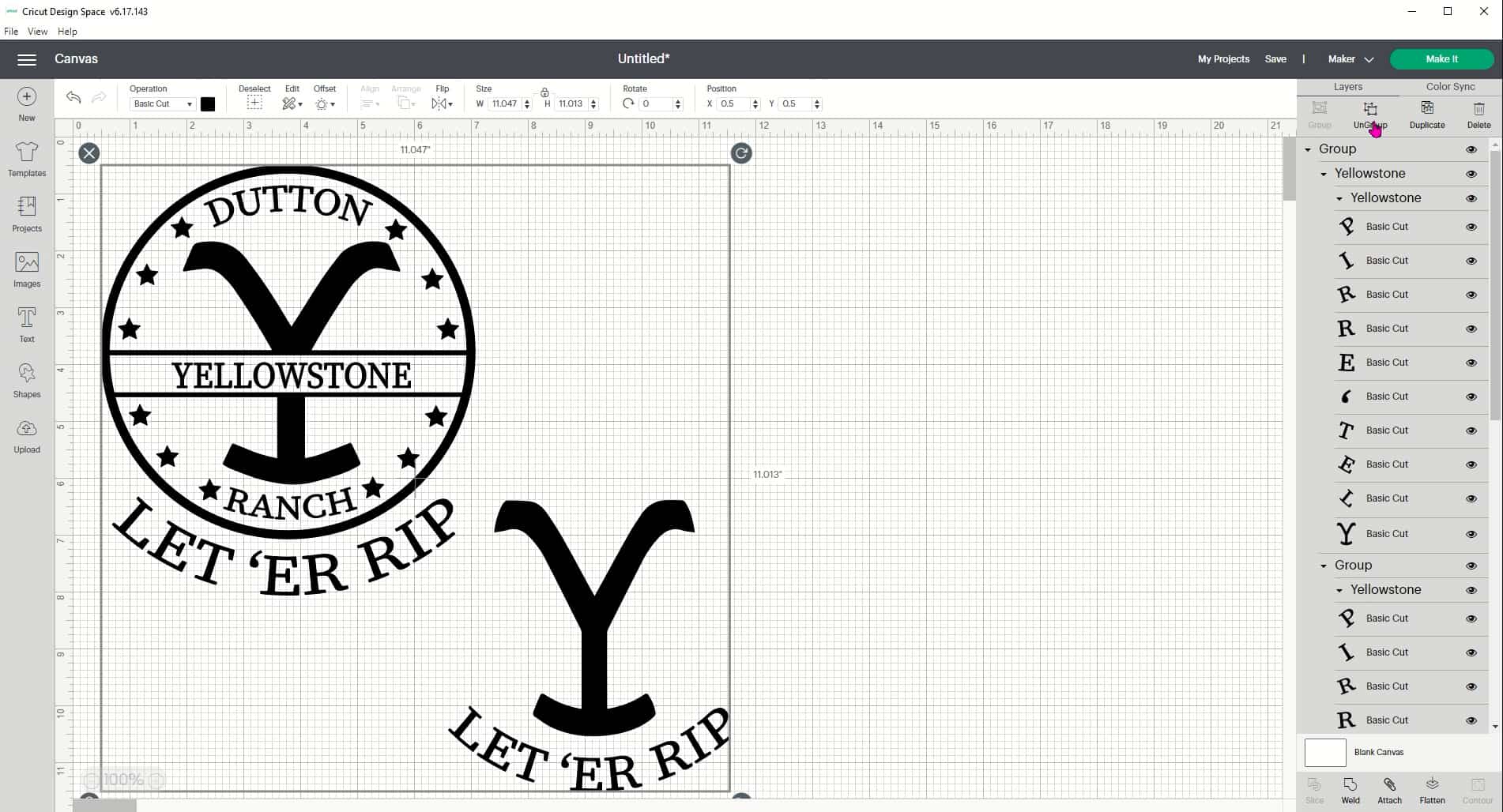
Task: Open the Upload panel
Action: 27,436
